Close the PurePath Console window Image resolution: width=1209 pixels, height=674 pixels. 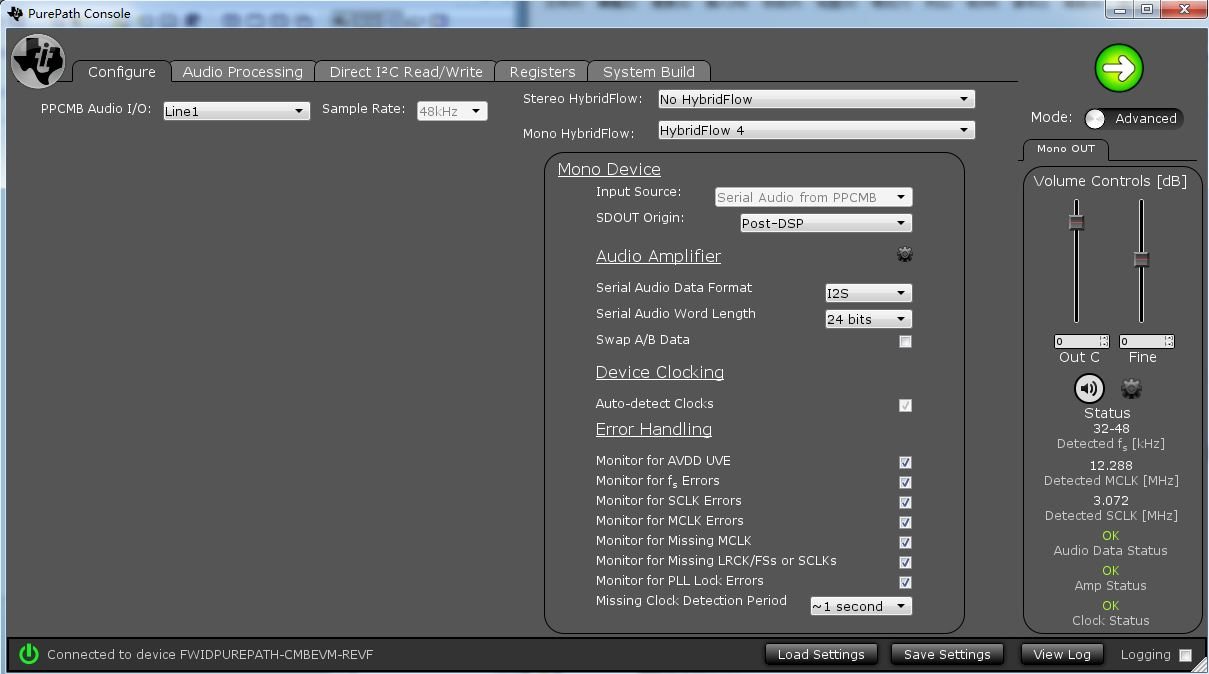click(1183, 10)
